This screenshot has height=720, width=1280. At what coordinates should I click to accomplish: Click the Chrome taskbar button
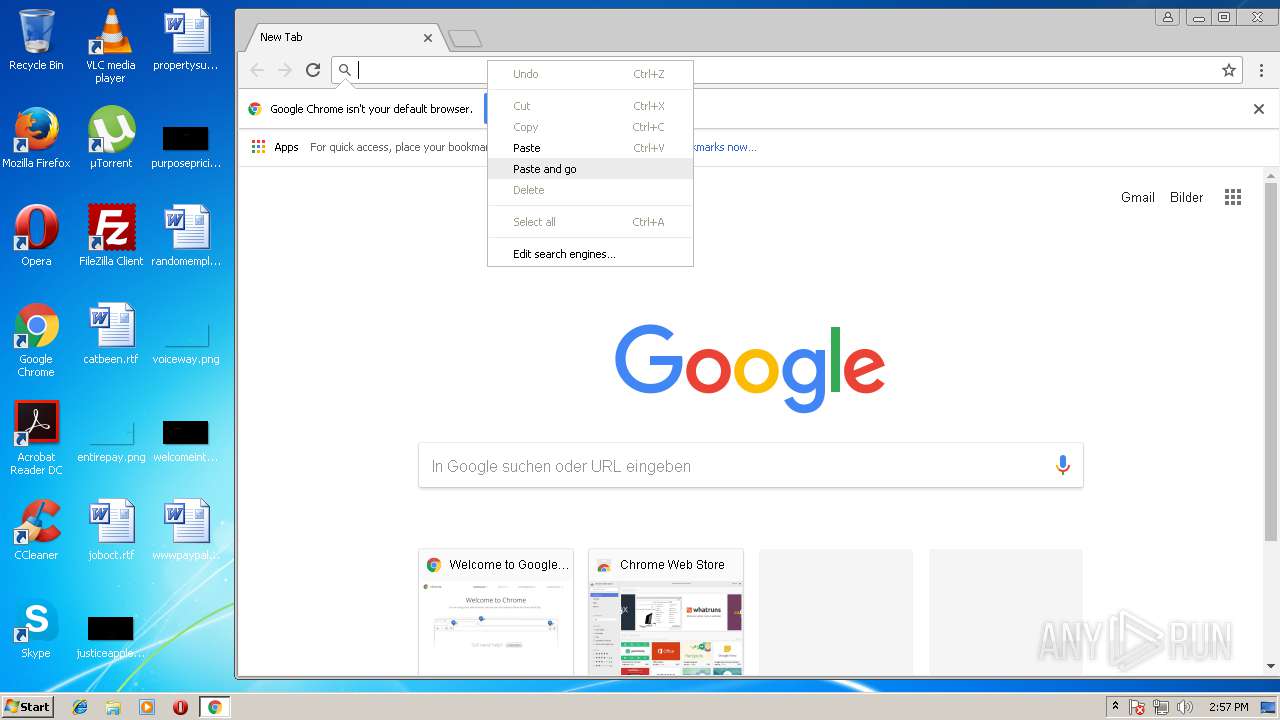[x=214, y=707]
